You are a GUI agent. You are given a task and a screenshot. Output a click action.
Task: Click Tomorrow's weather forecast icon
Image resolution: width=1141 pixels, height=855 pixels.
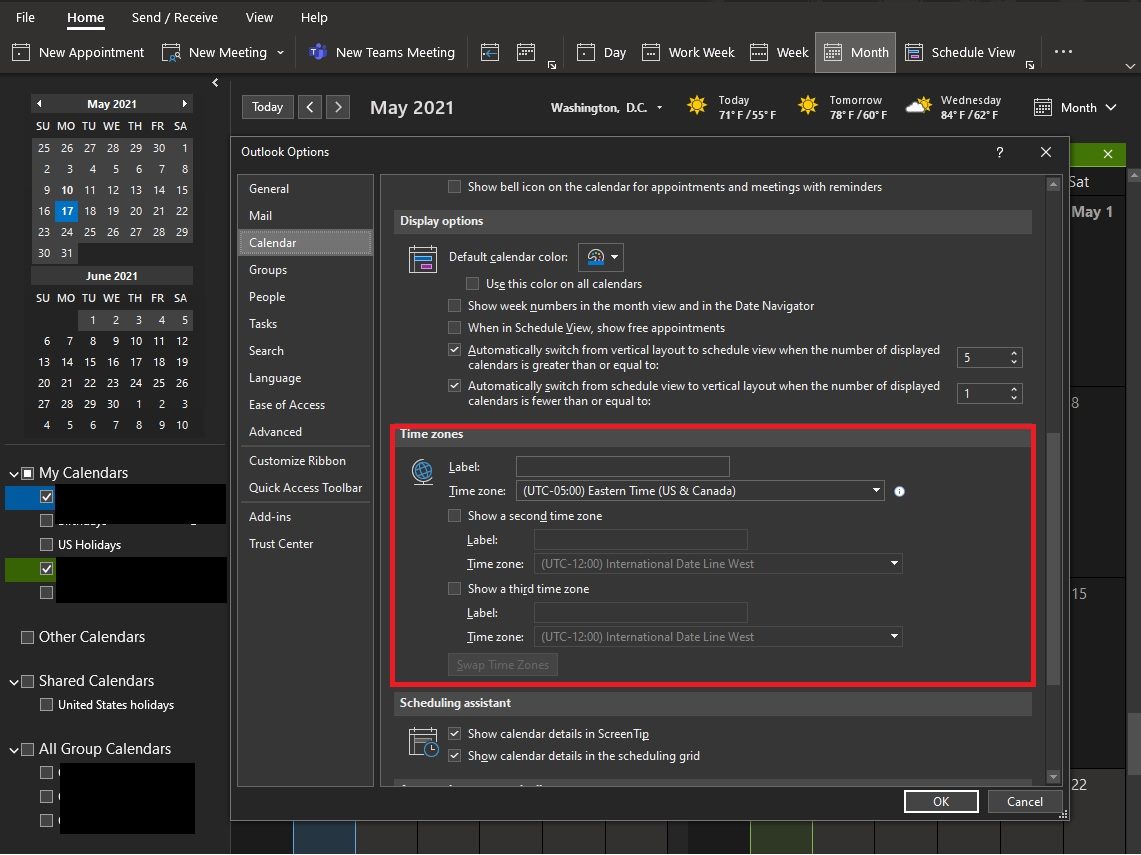[808, 106]
